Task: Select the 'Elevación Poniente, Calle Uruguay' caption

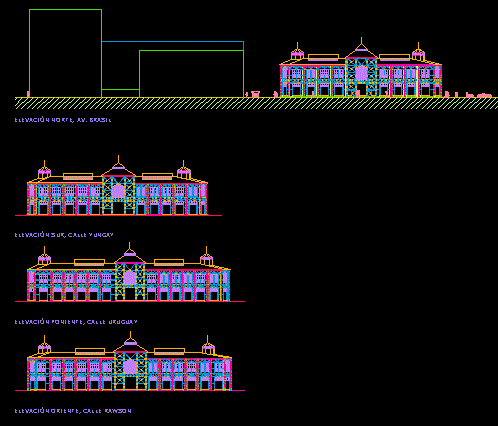Action: tap(76, 322)
